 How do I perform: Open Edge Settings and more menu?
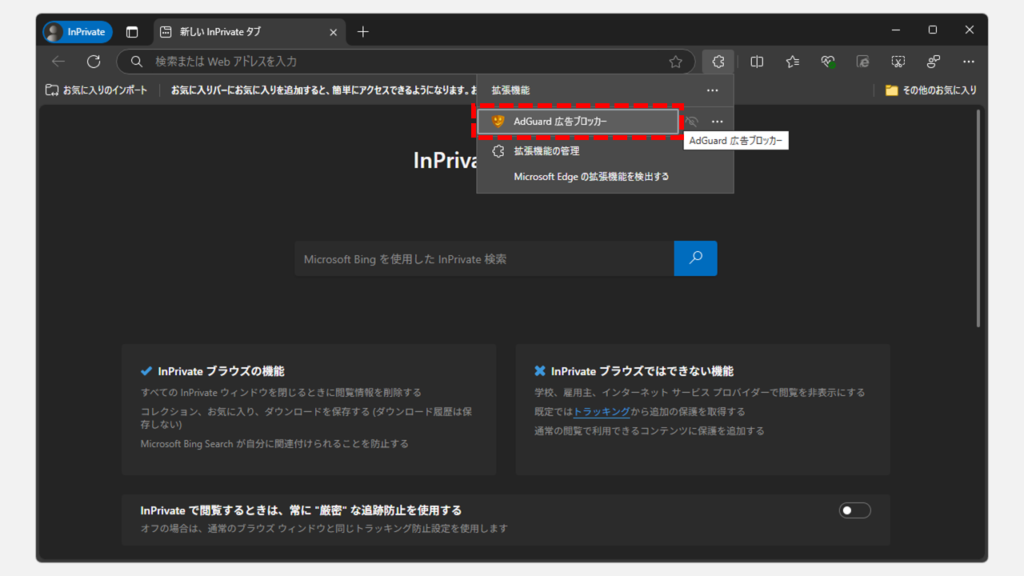(x=967, y=62)
